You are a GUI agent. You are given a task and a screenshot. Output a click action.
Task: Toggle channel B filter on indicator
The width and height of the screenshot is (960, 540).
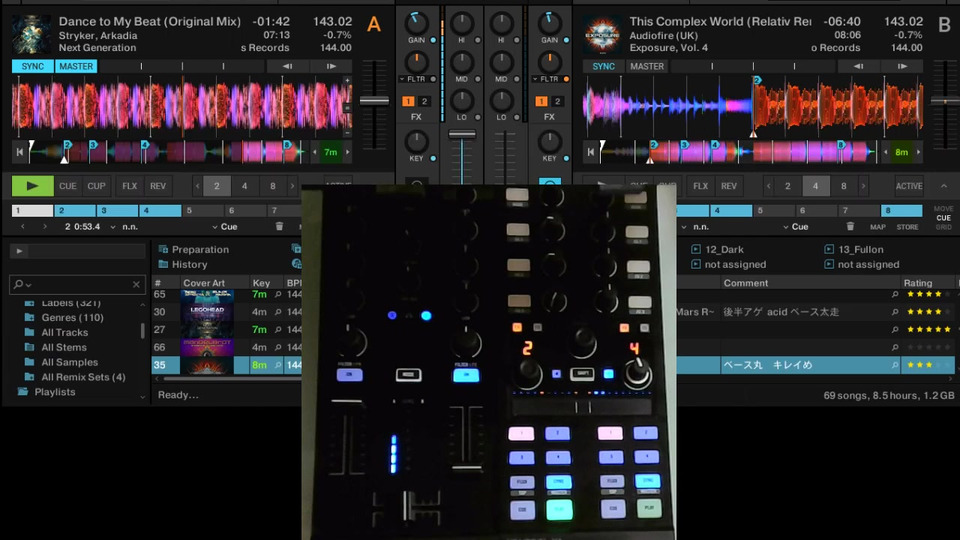click(x=566, y=79)
